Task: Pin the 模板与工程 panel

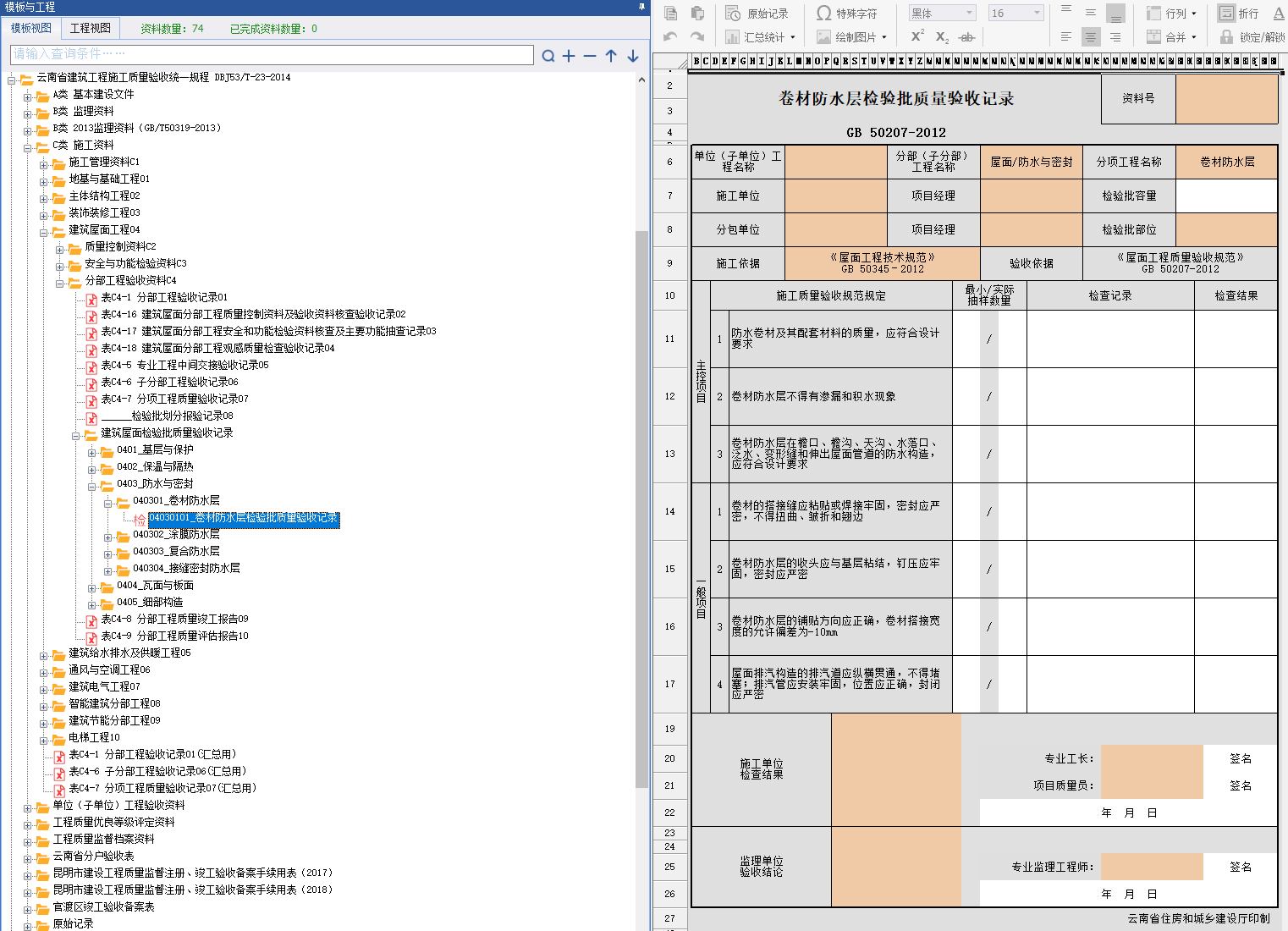Action: [641, 7]
